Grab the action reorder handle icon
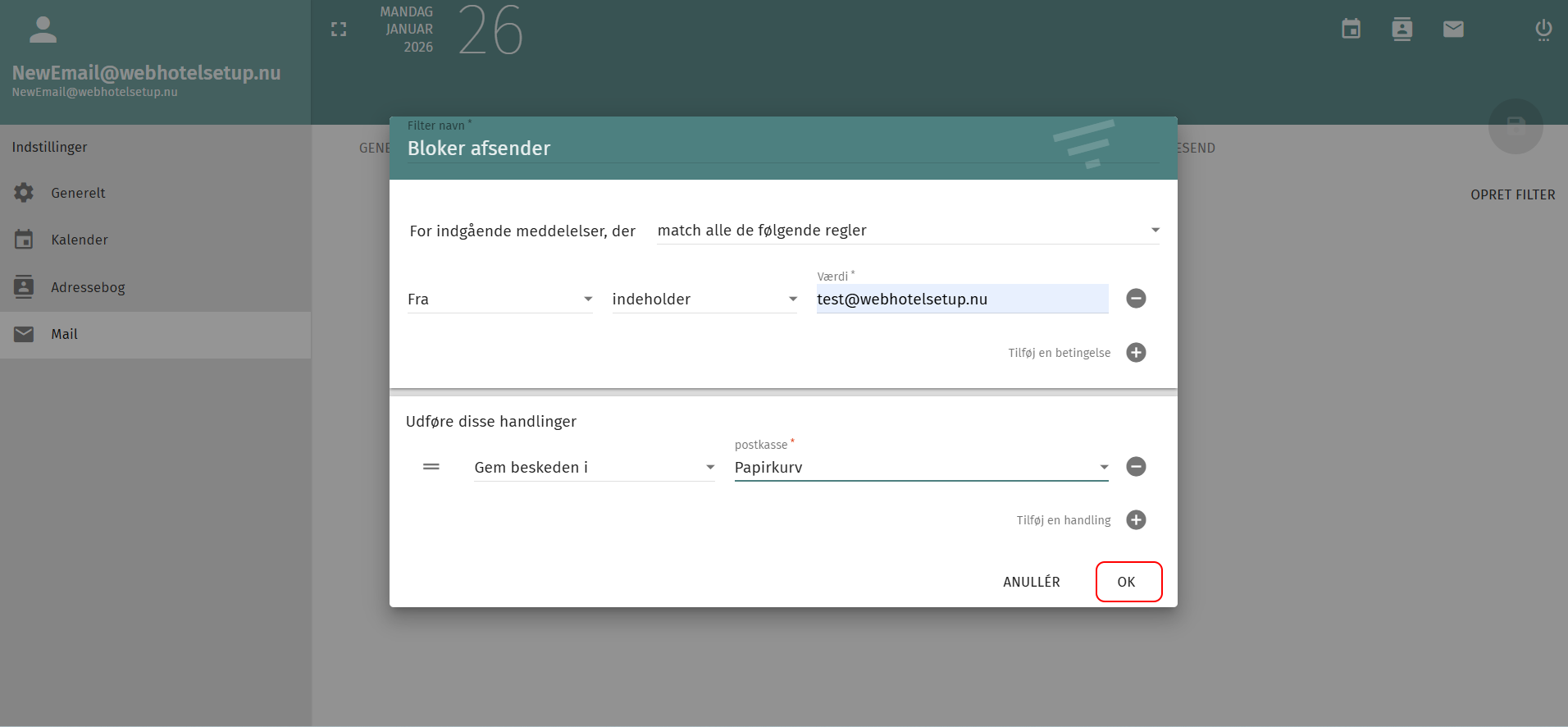The height and width of the screenshot is (727, 1568). pos(431,467)
